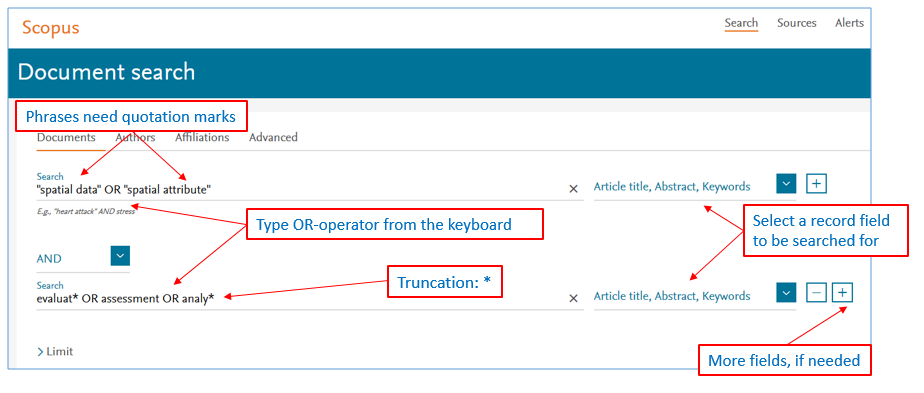Open the AND operator dropdown
The image size is (924, 393).
(x=120, y=256)
